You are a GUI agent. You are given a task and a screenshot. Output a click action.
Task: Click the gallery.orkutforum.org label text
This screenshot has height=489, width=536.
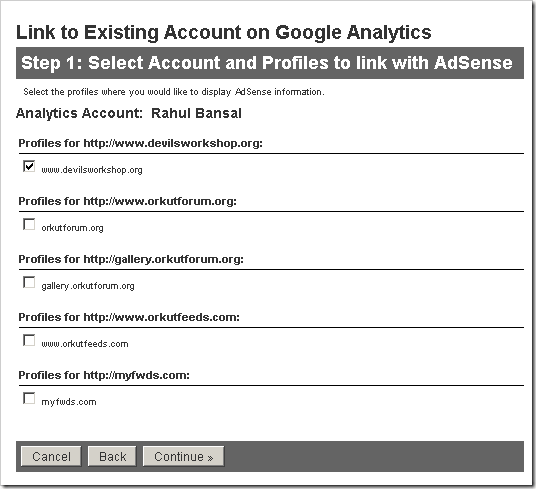[x=88, y=286]
